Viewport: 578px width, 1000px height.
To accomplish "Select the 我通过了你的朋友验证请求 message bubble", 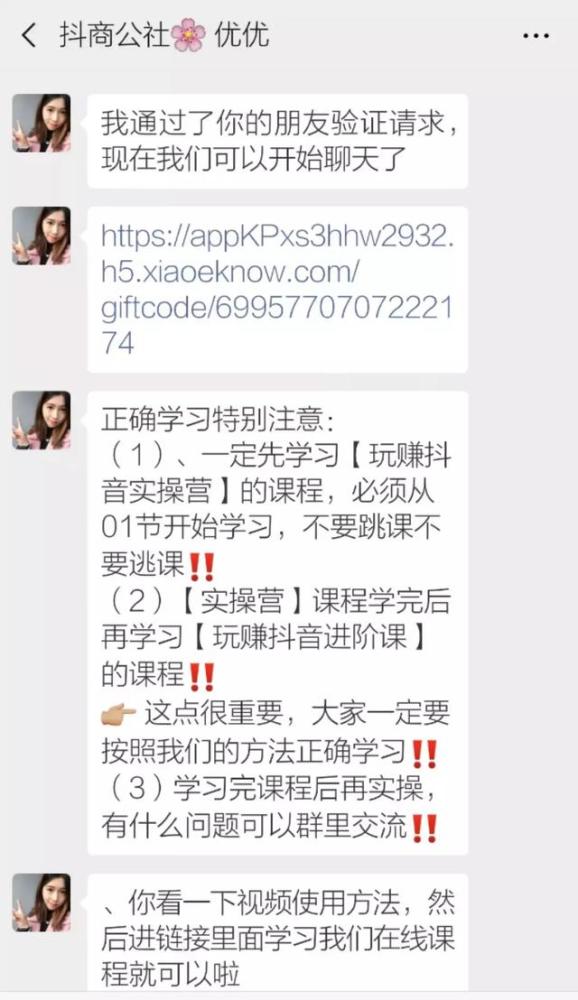I will [278, 141].
